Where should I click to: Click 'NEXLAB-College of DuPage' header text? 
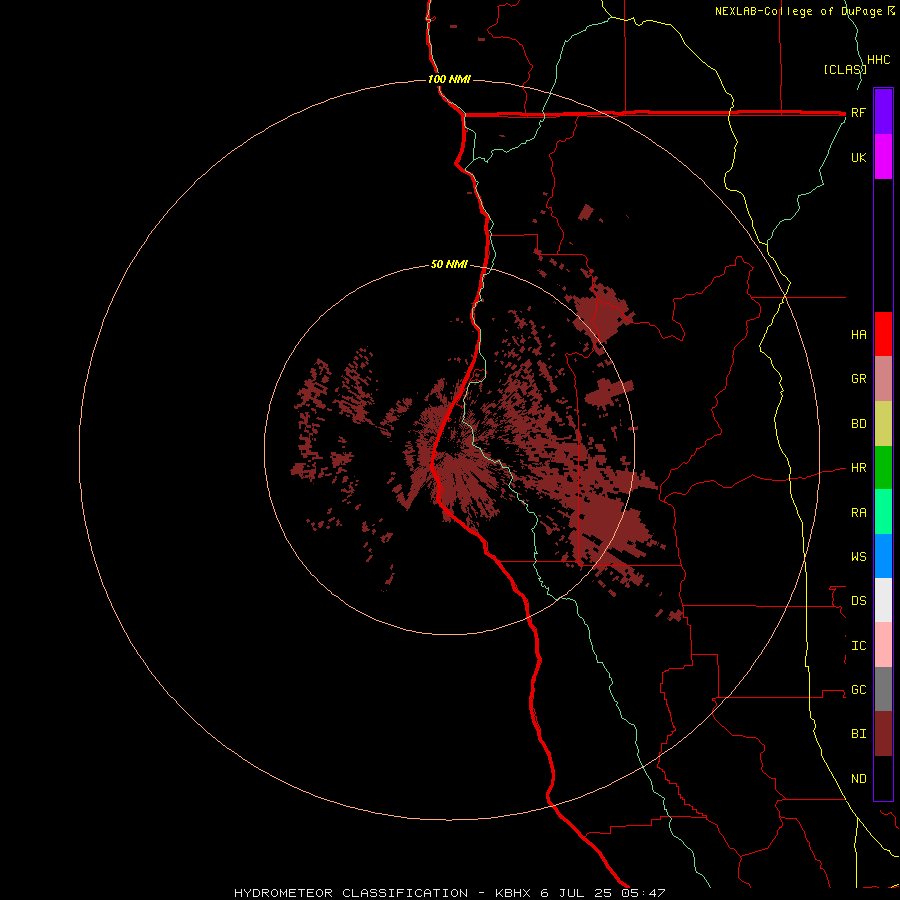click(800, 11)
